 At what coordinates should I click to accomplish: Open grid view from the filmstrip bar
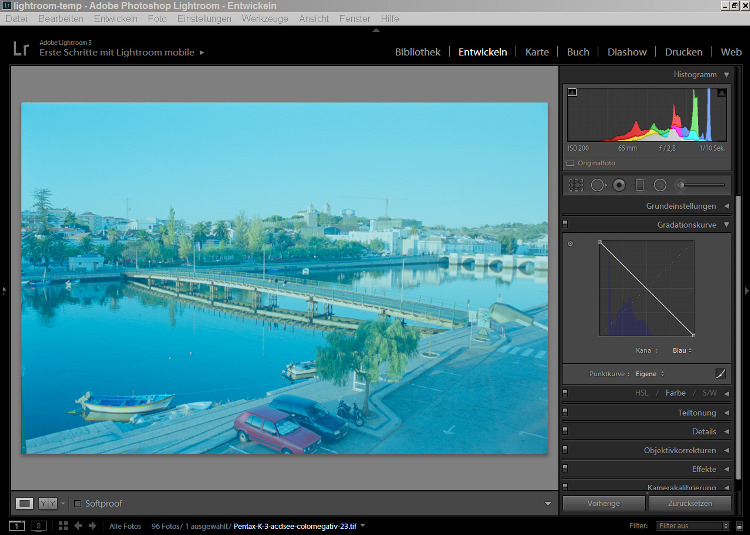(64, 525)
